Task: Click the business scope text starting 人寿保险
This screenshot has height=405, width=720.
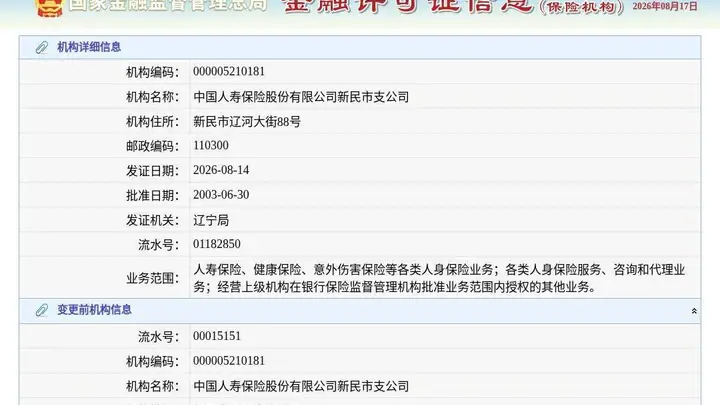Action: click(439, 278)
